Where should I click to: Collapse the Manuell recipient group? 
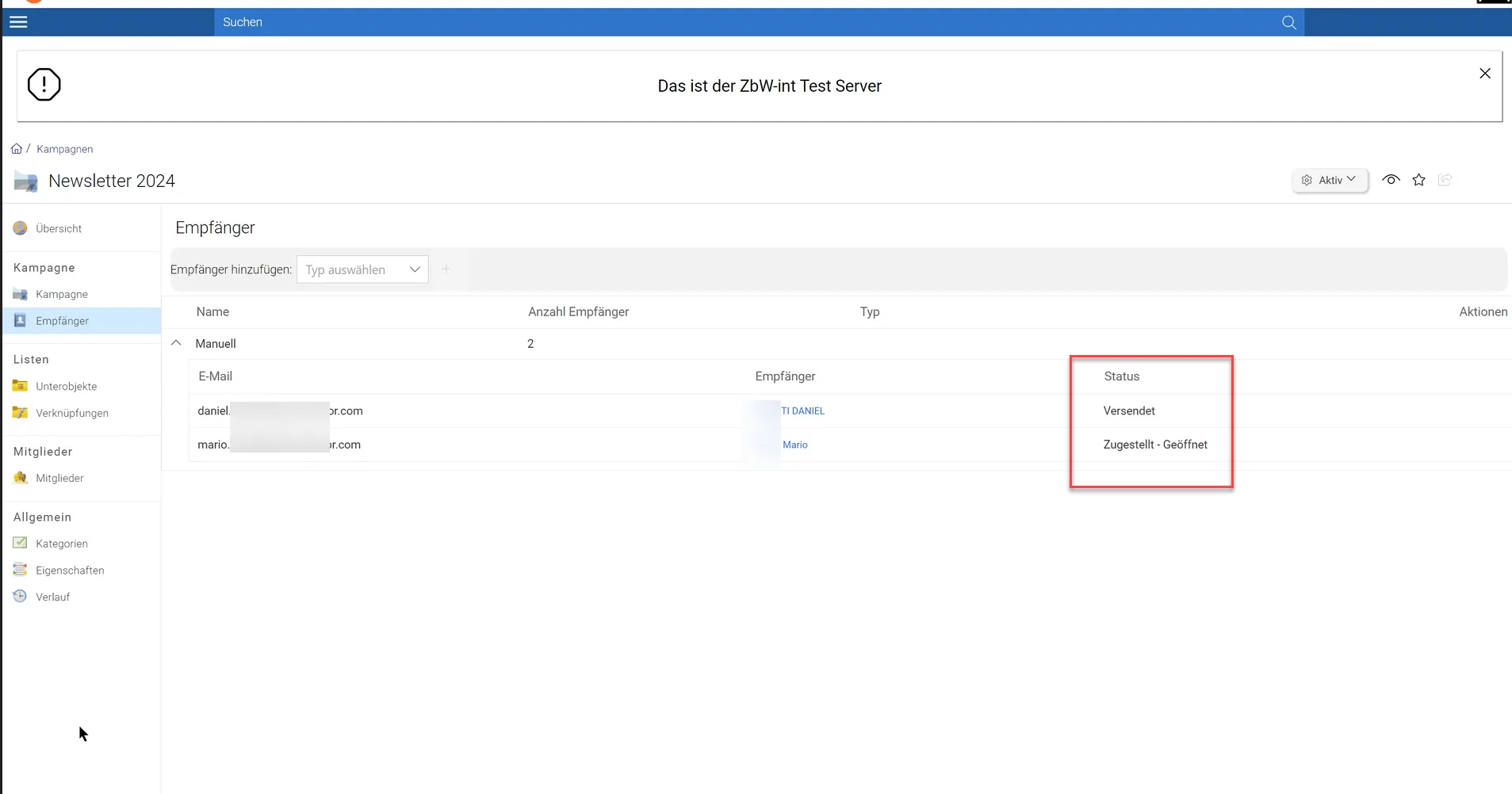pos(176,343)
